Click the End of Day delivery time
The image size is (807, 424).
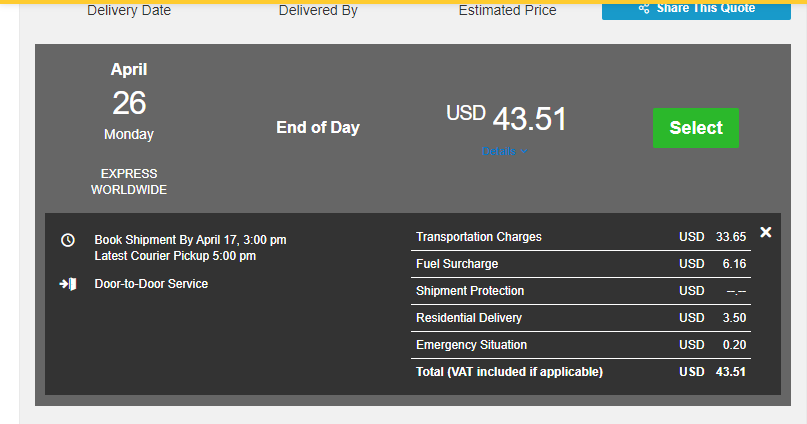pos(318,128)
